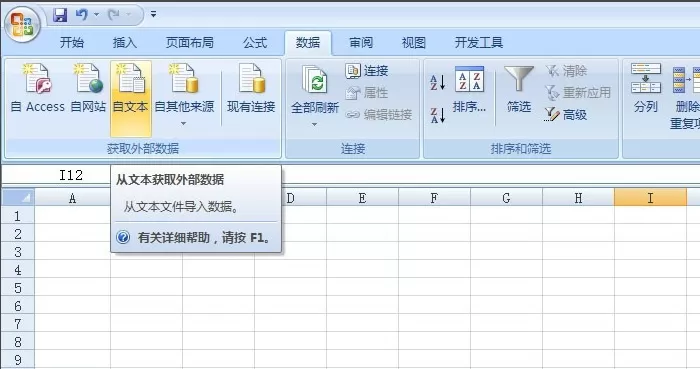This screenshot has width=700, height=369.
Task: Click cell G5
Action: click(506, 288)
